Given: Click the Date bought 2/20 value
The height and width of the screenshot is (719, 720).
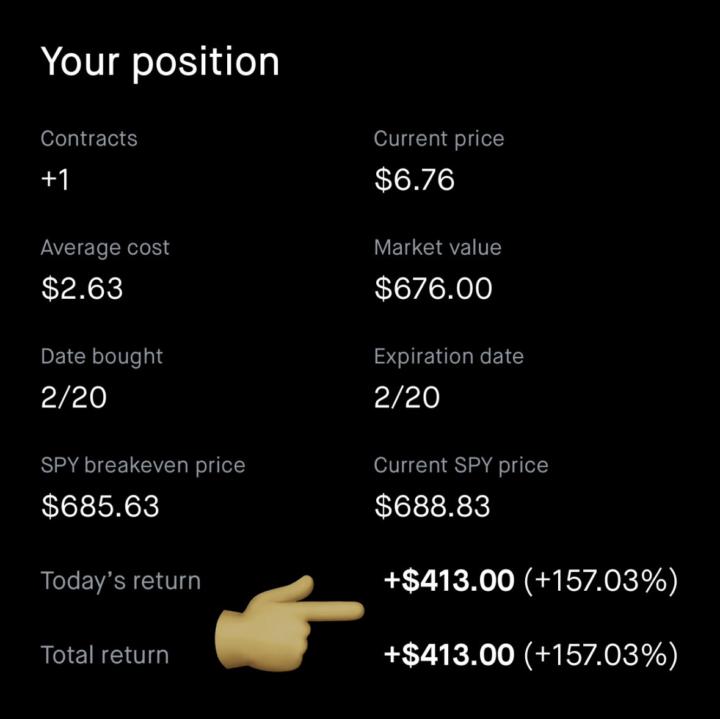Looking at the screenshot, I should point(73,398).
